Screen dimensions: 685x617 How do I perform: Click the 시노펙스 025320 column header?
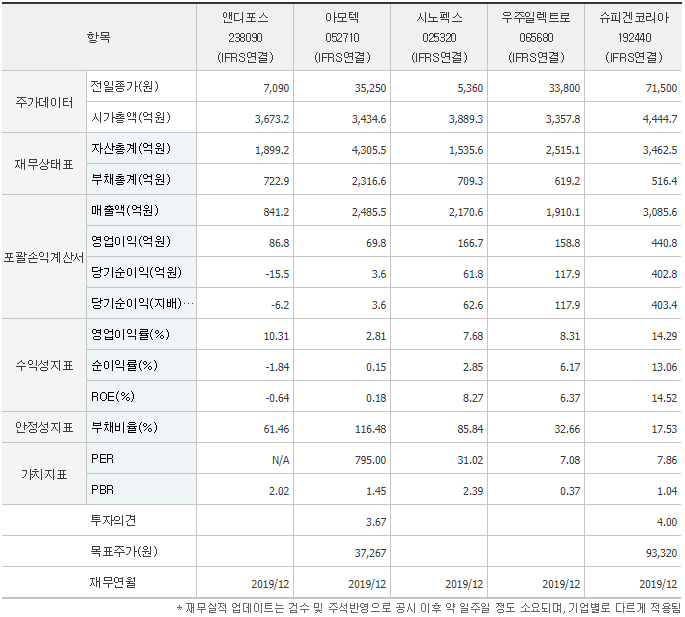(x=439, y=37)
